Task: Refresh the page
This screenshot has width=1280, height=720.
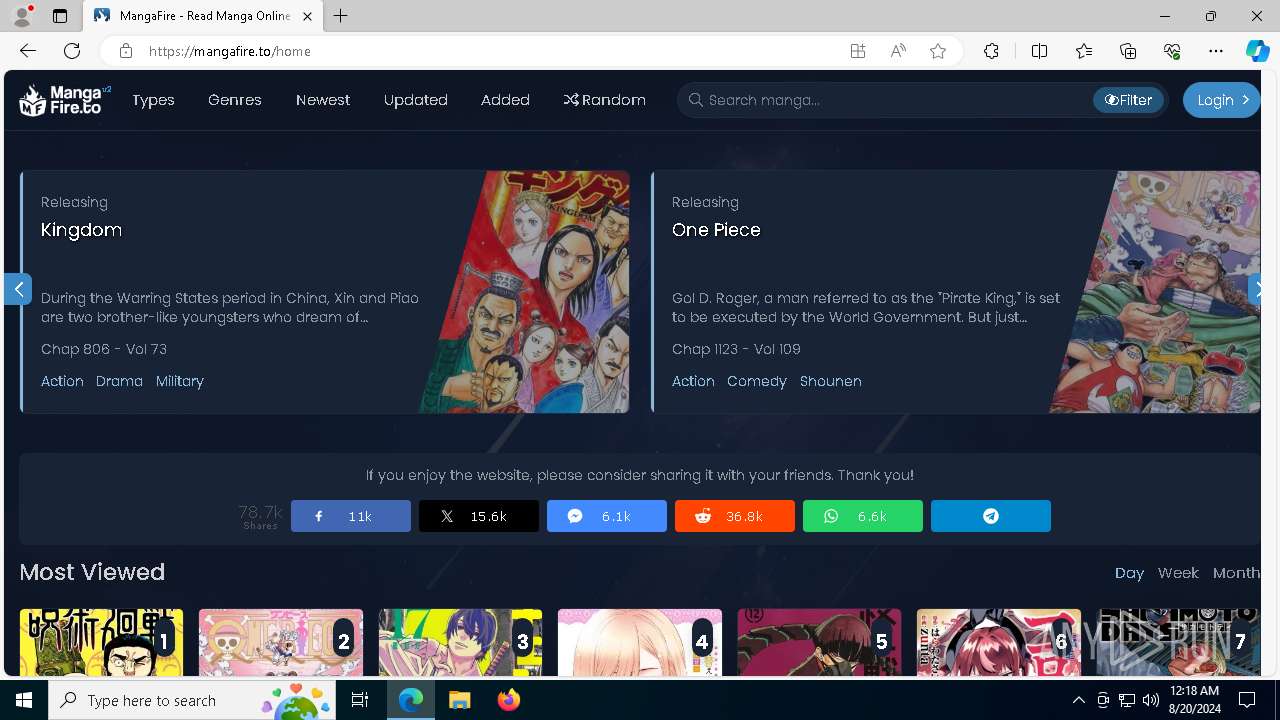Action: (x=72, y=51)
